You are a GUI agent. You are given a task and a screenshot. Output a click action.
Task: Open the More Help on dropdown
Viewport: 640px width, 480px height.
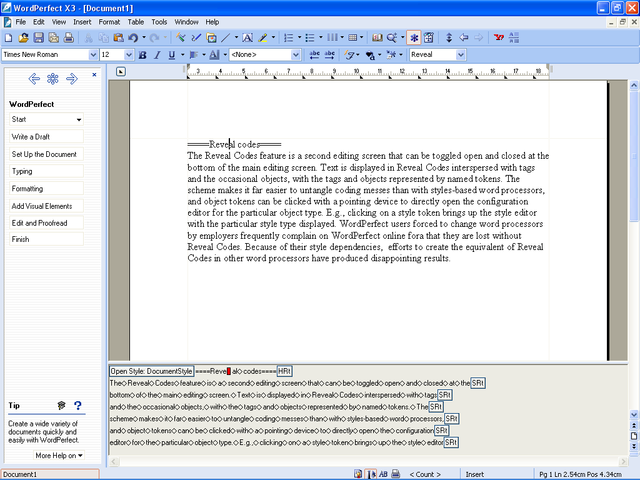coord(59,456)
